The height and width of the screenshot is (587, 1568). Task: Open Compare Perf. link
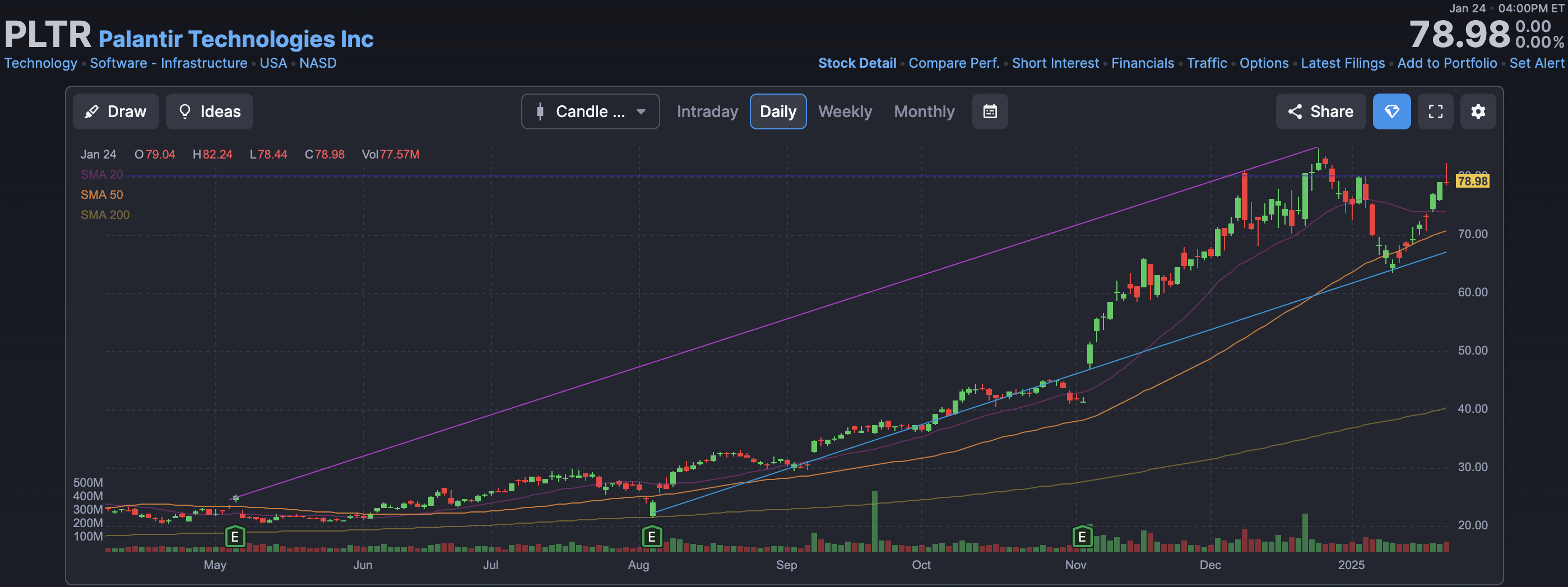(x=954, y=63)
